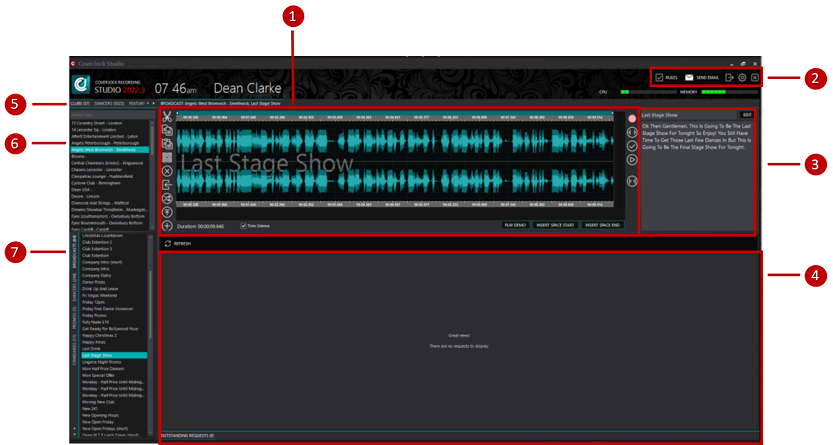Click the Insert Space Start button
The width and height of the screenshot is (833, 445).
coord(555,226)
